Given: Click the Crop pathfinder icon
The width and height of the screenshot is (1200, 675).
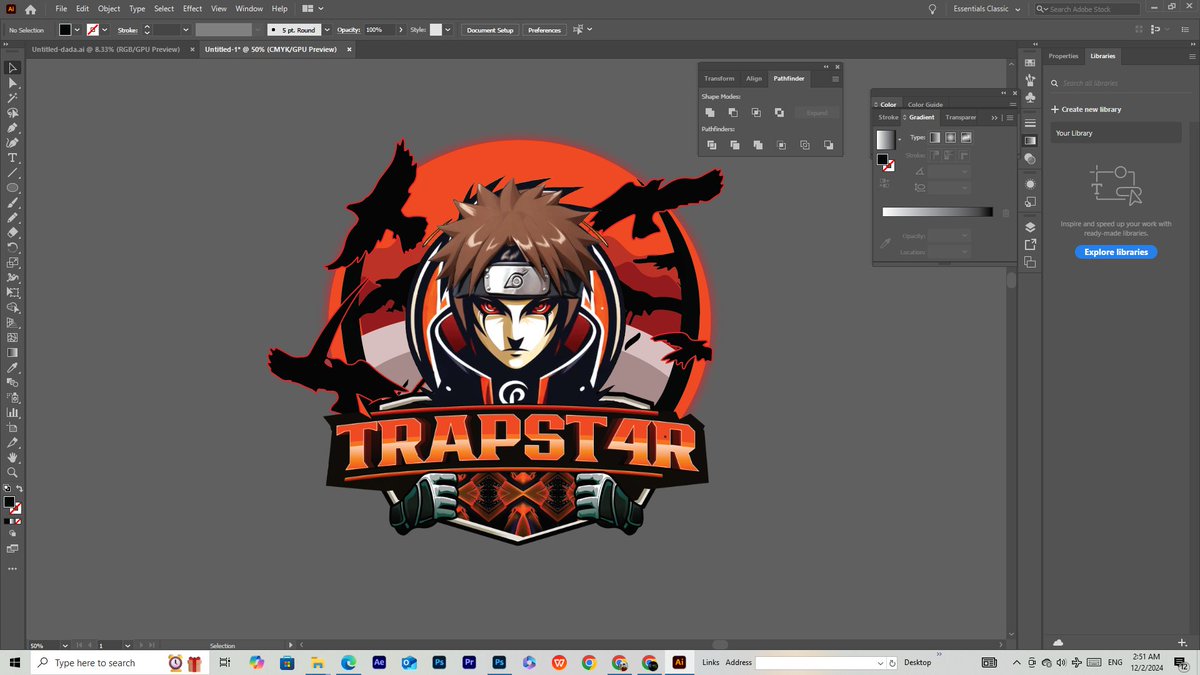Looking at the screenshot, I should point(781,145).
